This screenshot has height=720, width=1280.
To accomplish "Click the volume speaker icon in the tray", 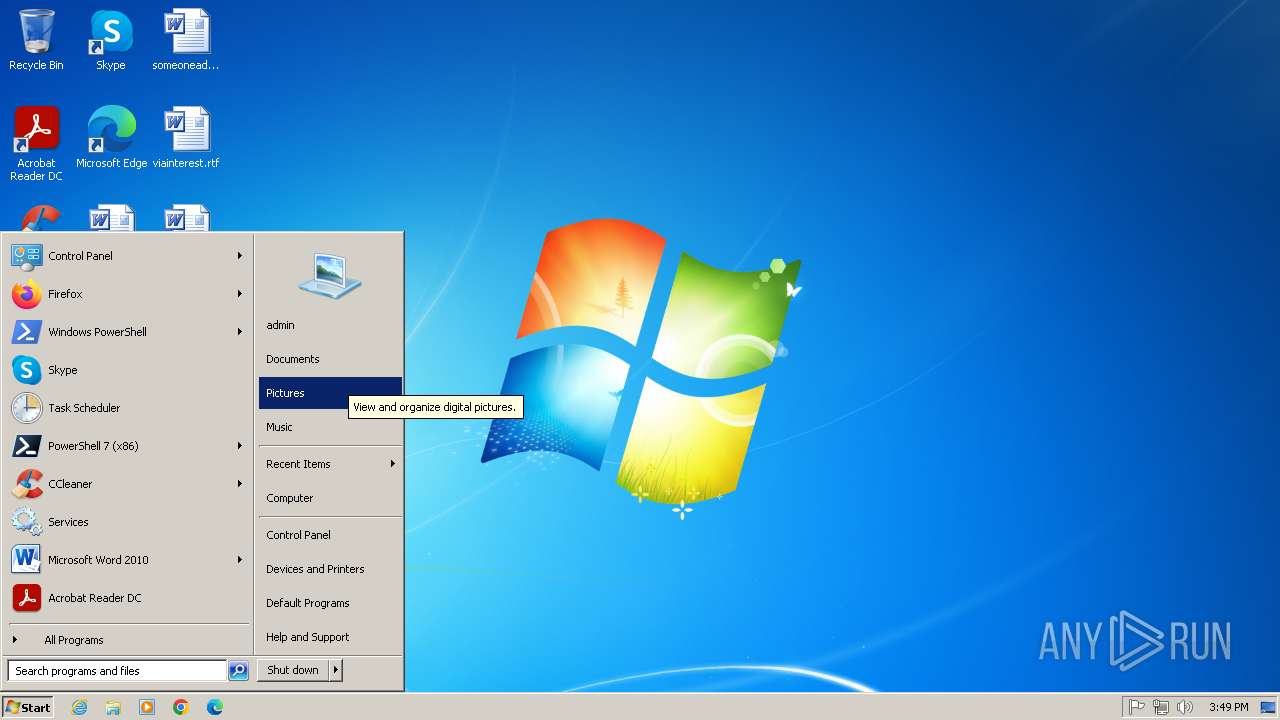I will pos(1185,707).
